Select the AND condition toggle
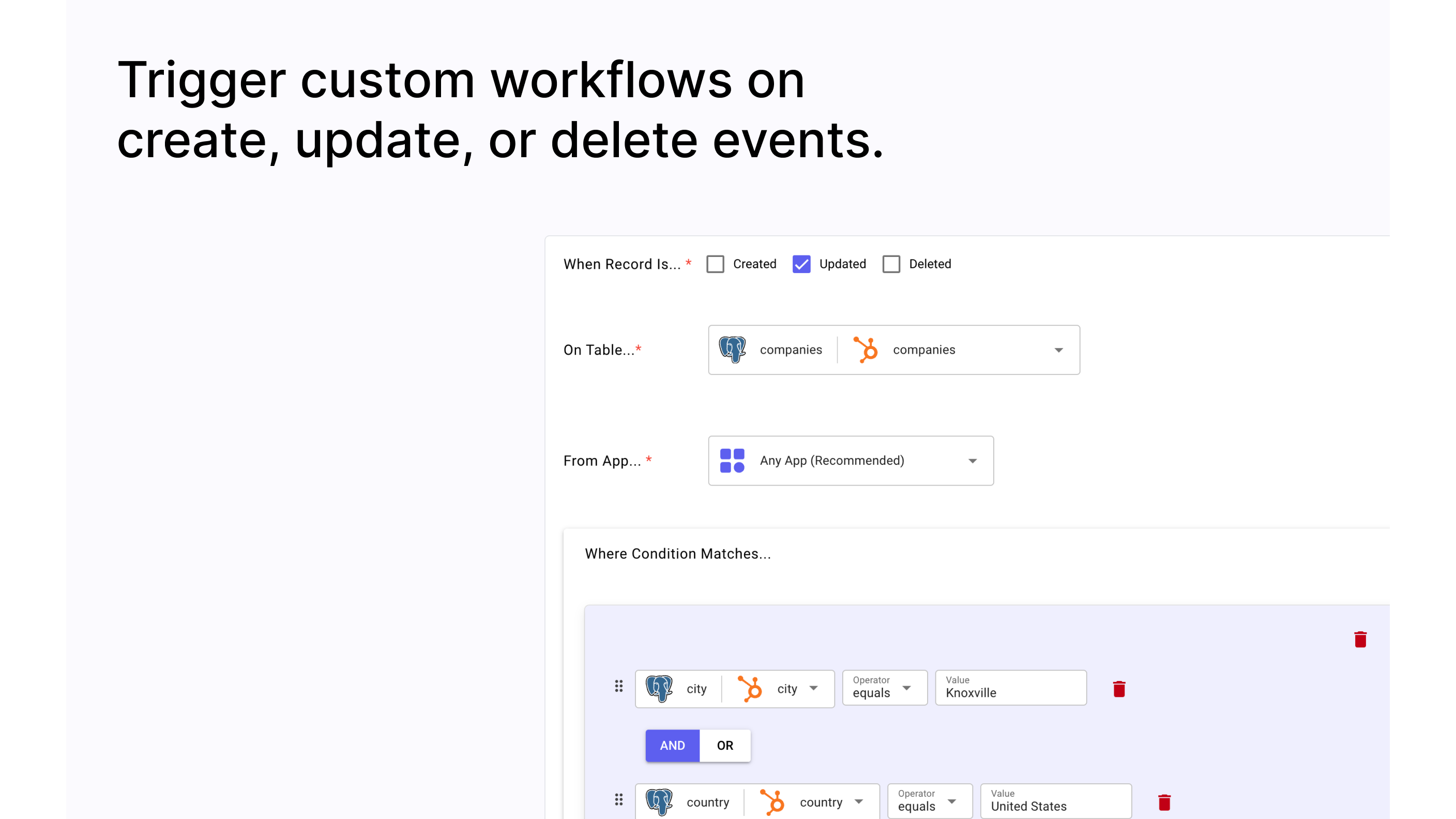The image size is (1456, 819). [x=672, y=746]
